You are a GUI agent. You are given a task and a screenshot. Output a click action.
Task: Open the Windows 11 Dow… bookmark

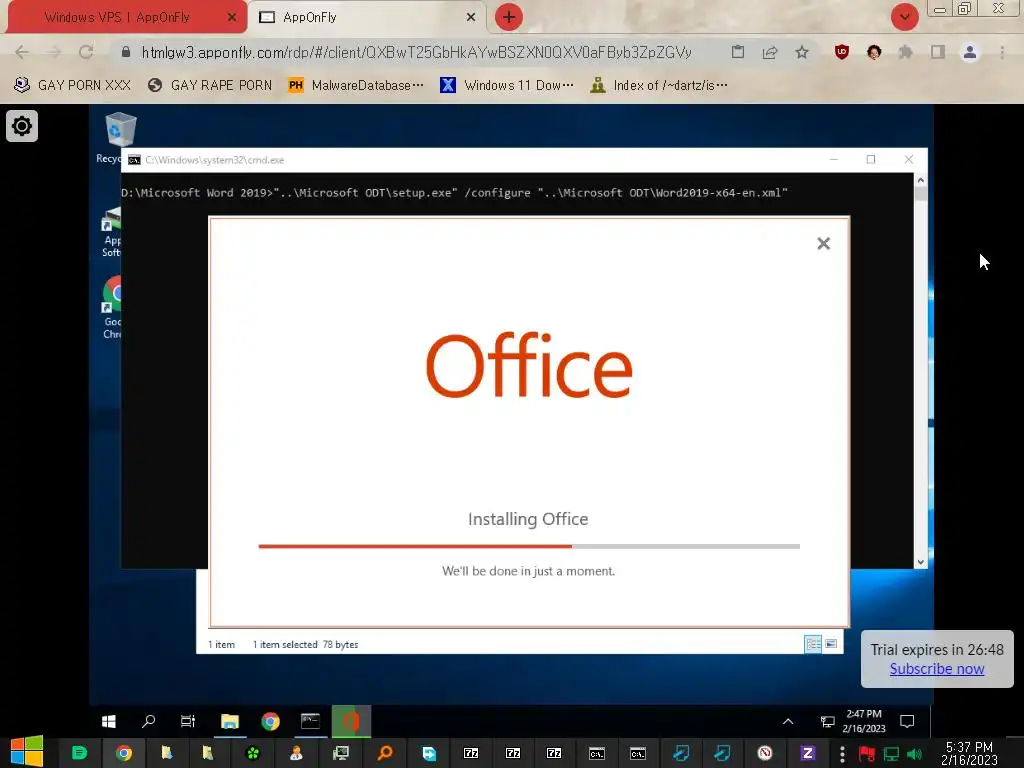pos(507,86)
